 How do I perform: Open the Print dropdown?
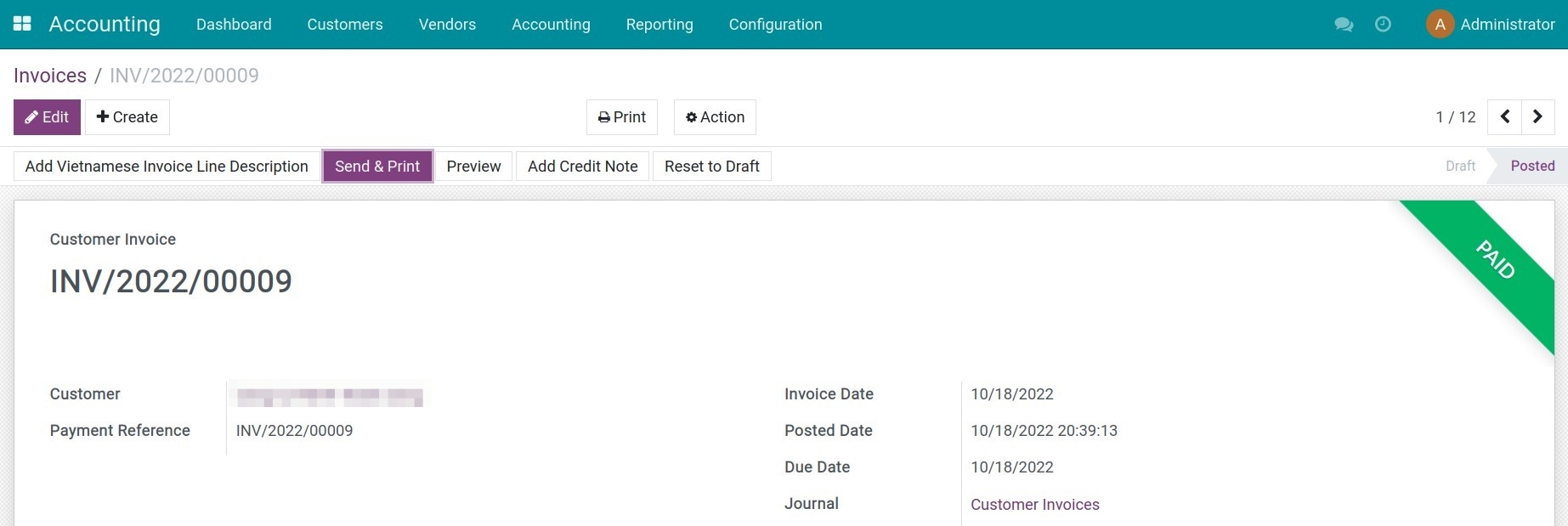pyautogui.click(x=622, y=117)
